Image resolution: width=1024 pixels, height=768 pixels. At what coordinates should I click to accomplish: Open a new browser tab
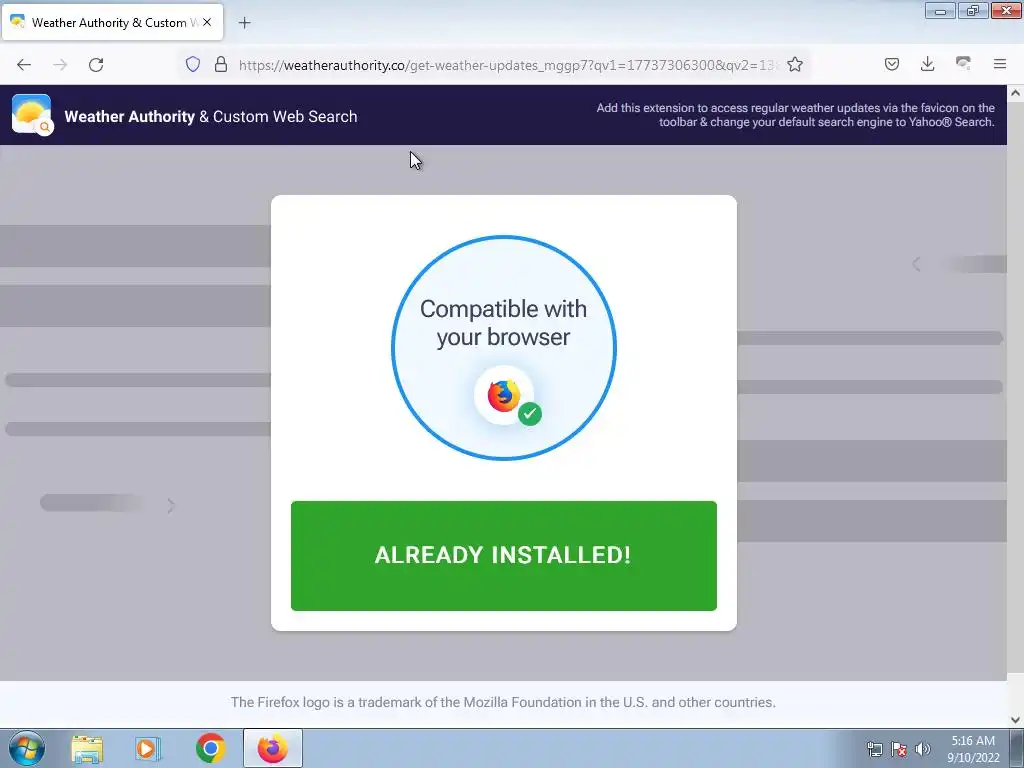click(x=244, y=23)
